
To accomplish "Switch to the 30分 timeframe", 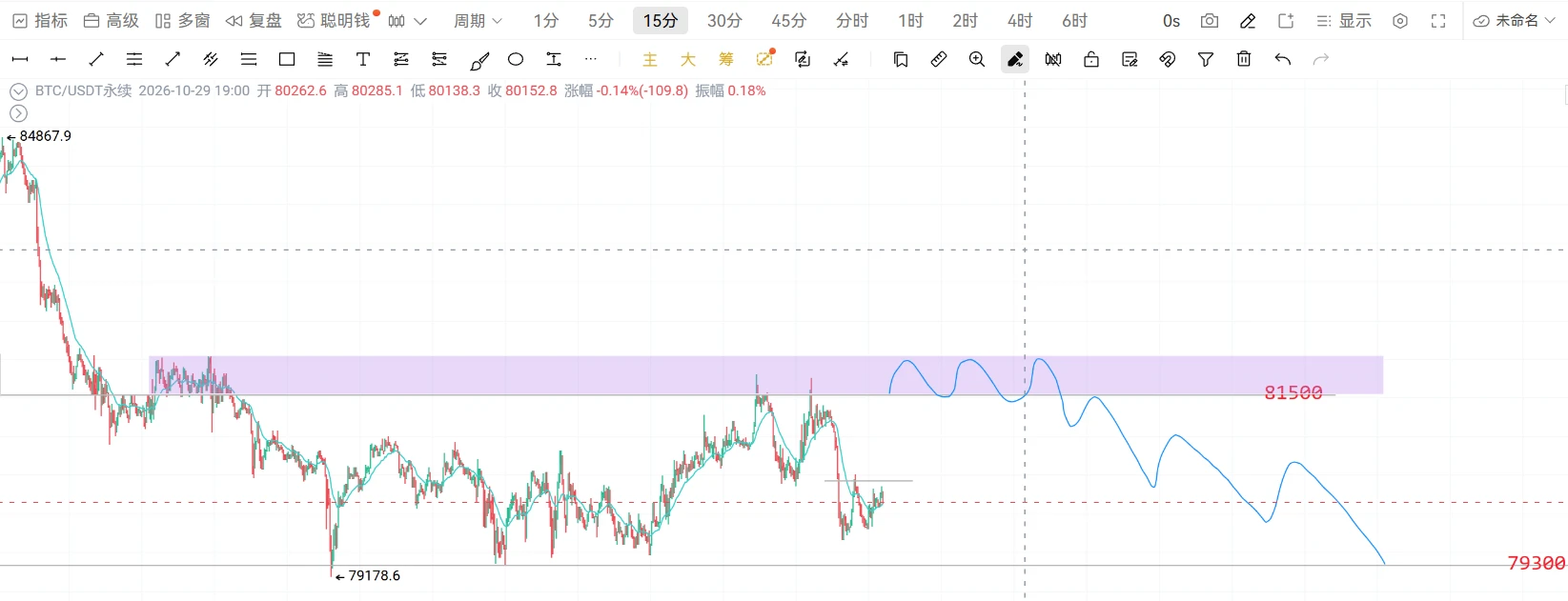I will pyautogui.click(x=724, y=20).
